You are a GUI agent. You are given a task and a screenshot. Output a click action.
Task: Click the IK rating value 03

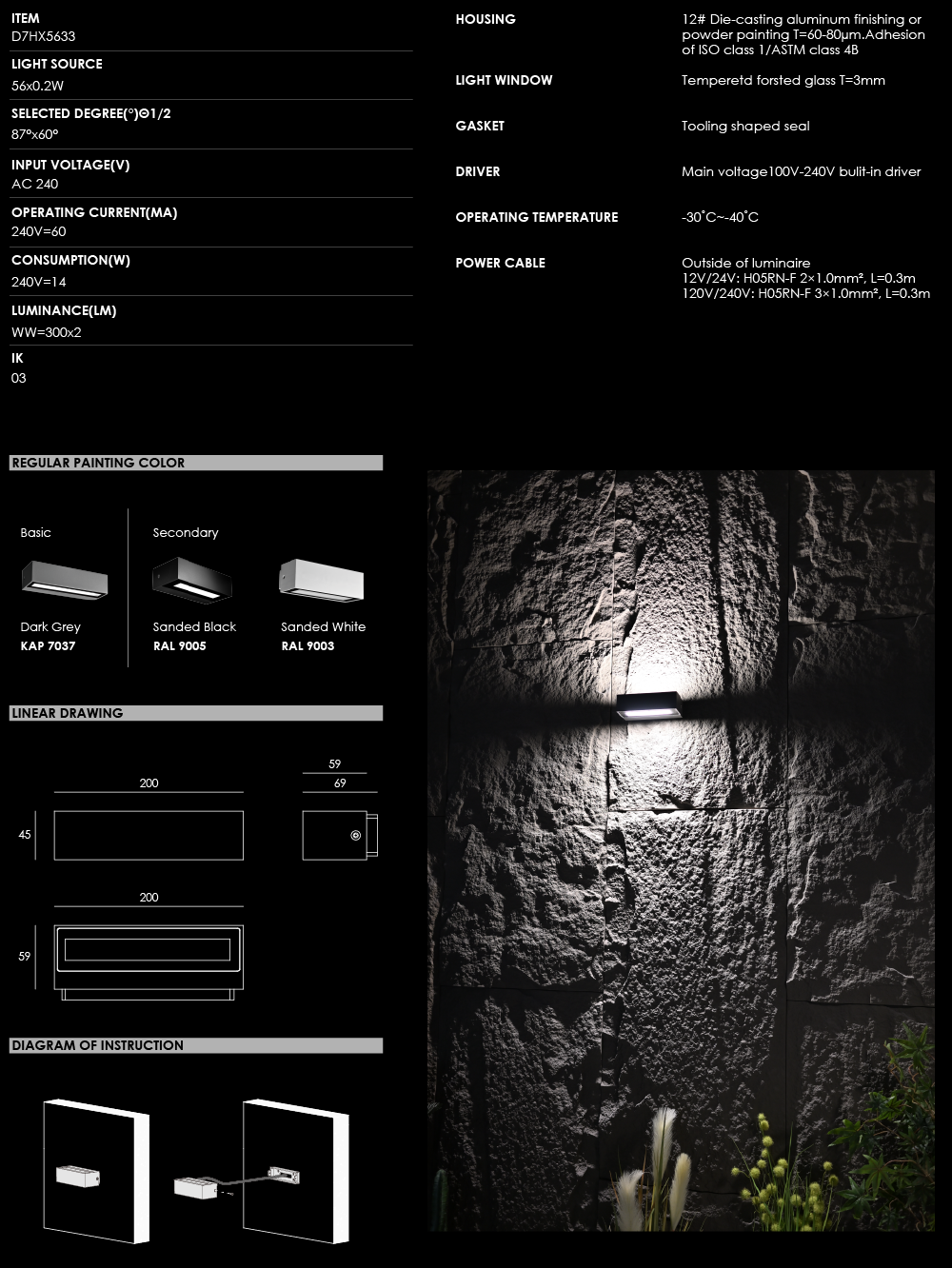click(x=19, y=378)
